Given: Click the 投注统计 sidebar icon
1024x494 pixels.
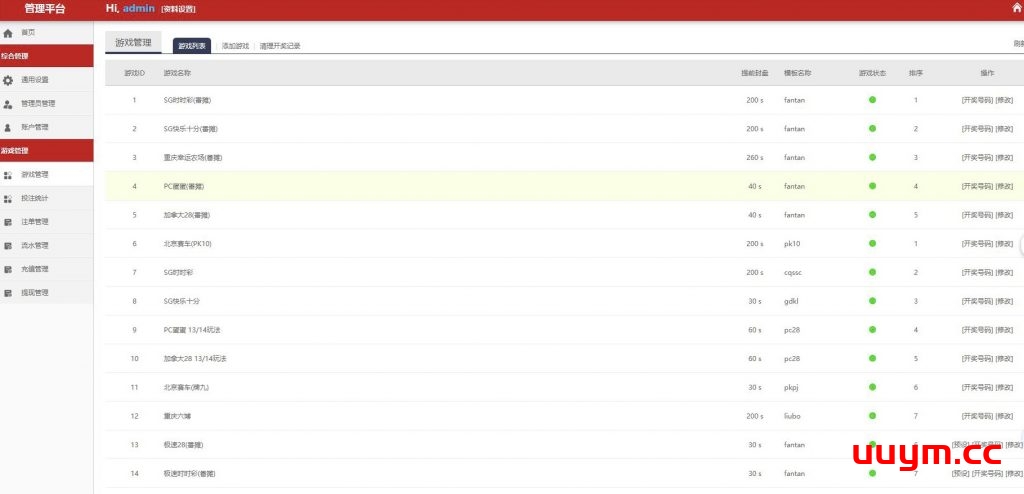Looking at the screenshot, I should [8, 199].
